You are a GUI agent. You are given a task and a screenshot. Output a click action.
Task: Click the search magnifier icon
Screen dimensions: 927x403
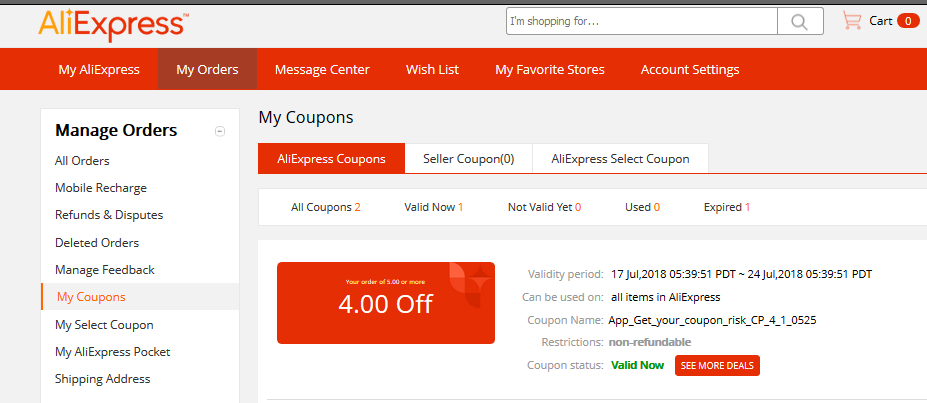pos(800,21)
